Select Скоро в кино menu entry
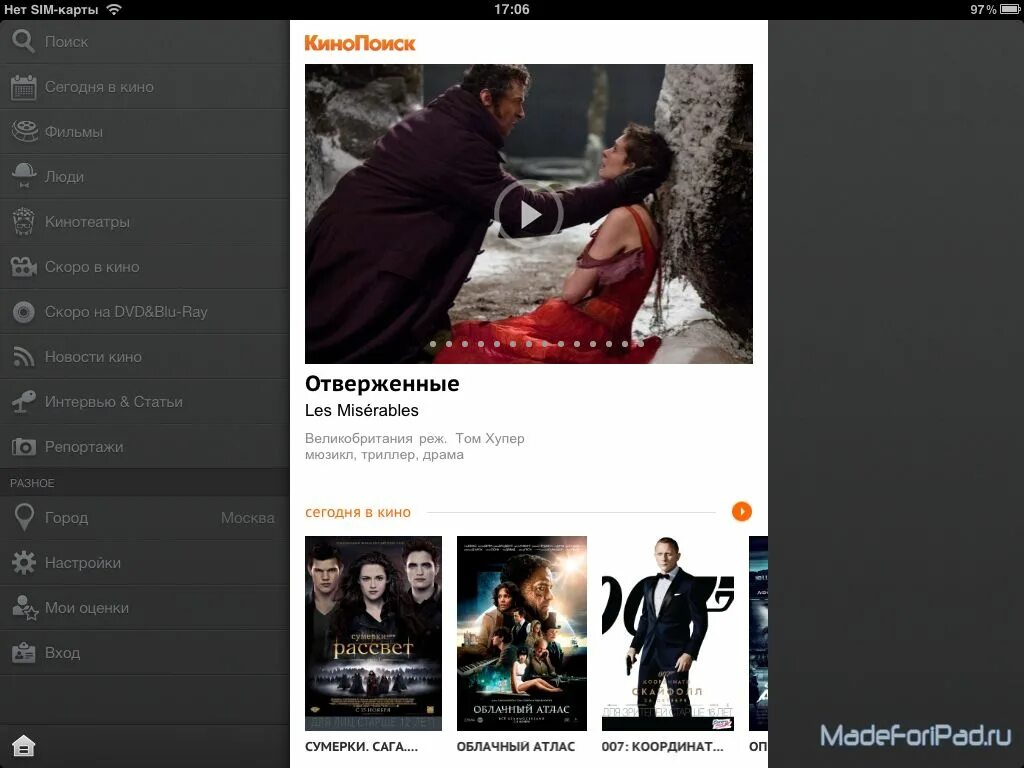The width and height of the screenshot is (1024, 768). click(144, 266)
